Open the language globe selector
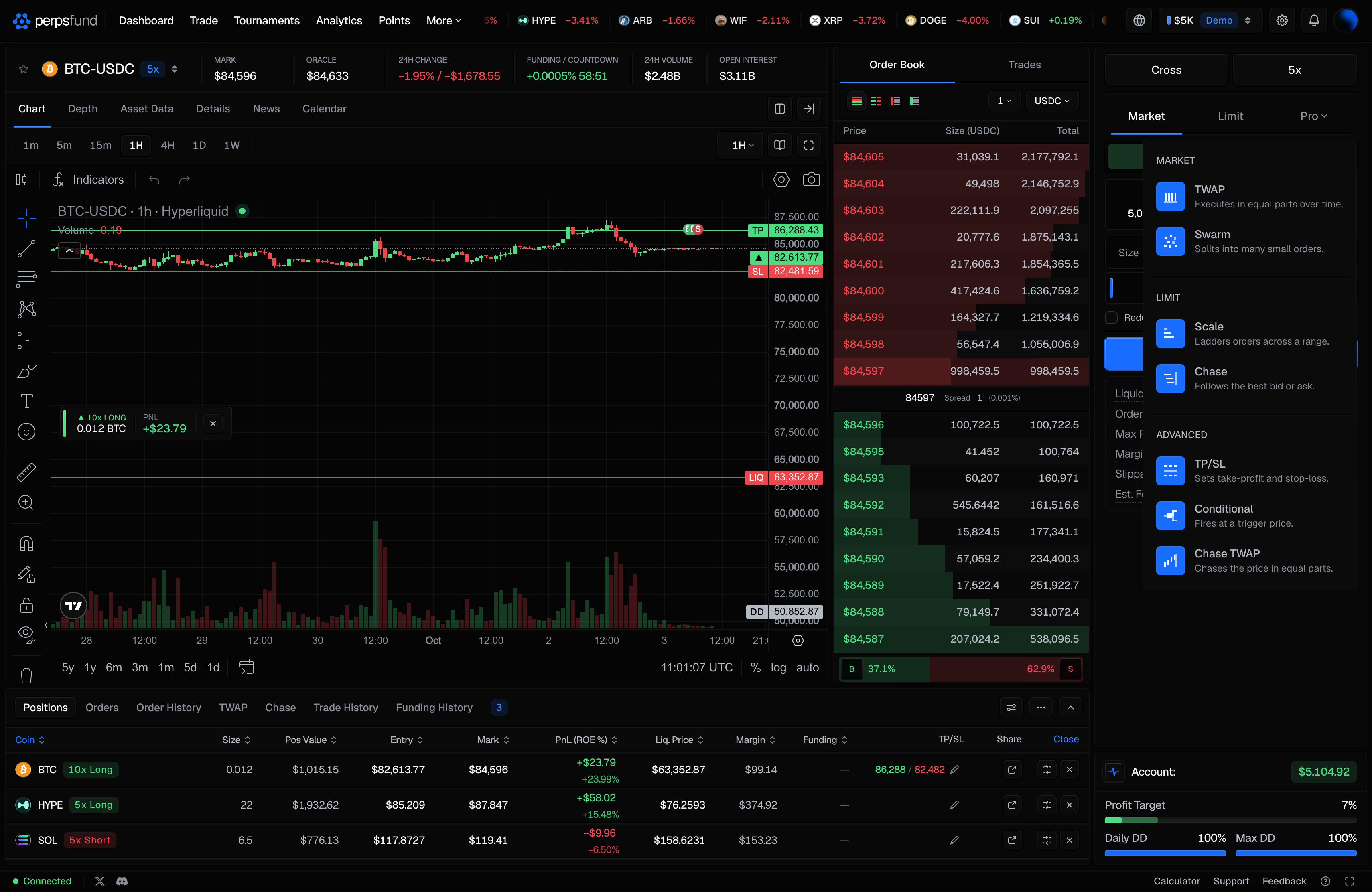Image resolution: width=1372 pixels, height=892 pixels. (1139, 20)
